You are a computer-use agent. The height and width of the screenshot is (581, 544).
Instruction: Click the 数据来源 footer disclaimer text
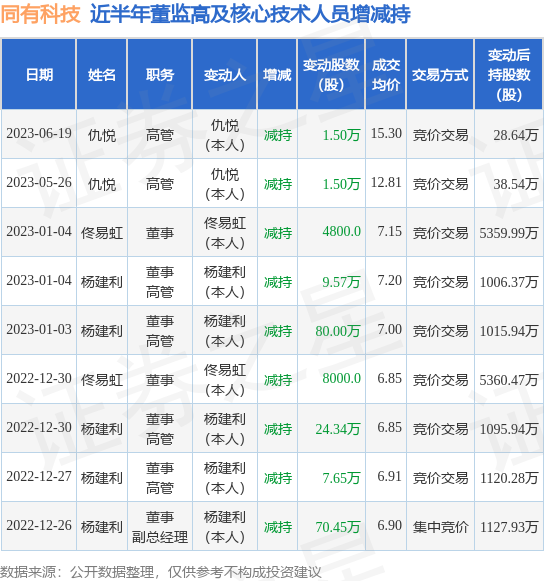click(x=160, y=572)
